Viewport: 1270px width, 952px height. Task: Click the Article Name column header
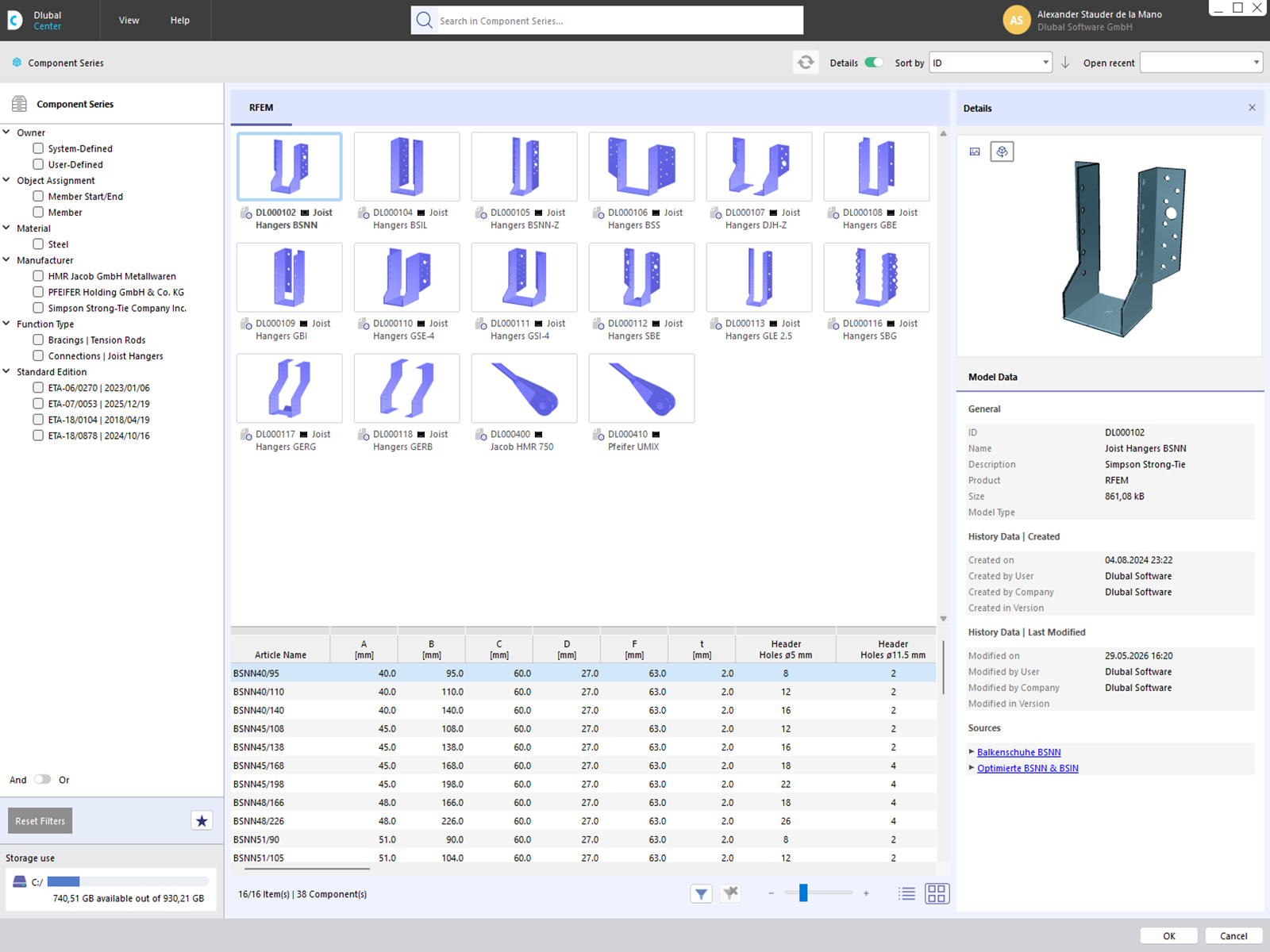(280, 649)
